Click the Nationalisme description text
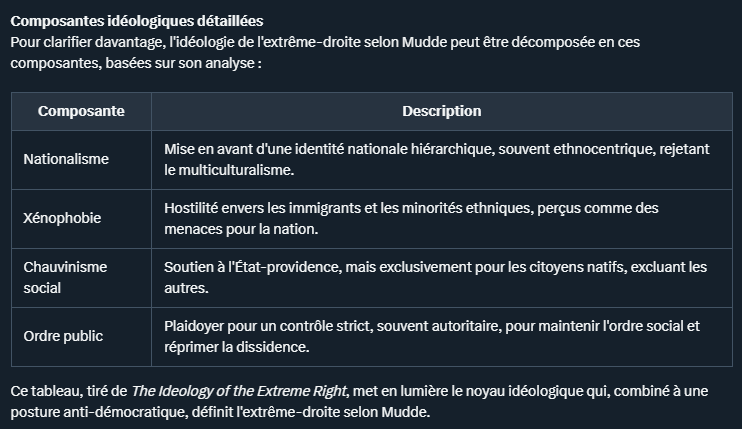This screenshot has height=429, width=742. click(x=437, y=159)
